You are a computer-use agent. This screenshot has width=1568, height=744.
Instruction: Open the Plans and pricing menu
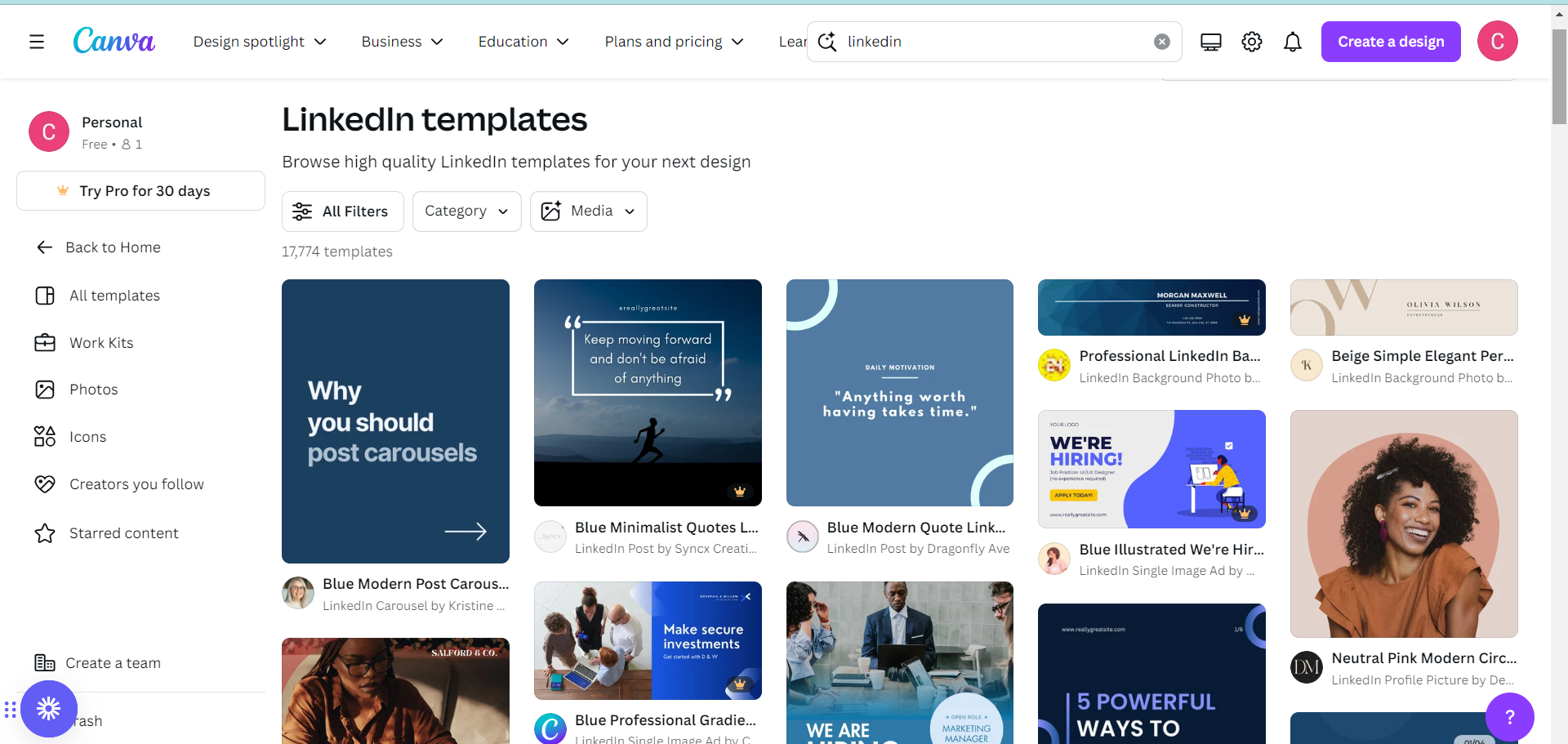point(673,42)
